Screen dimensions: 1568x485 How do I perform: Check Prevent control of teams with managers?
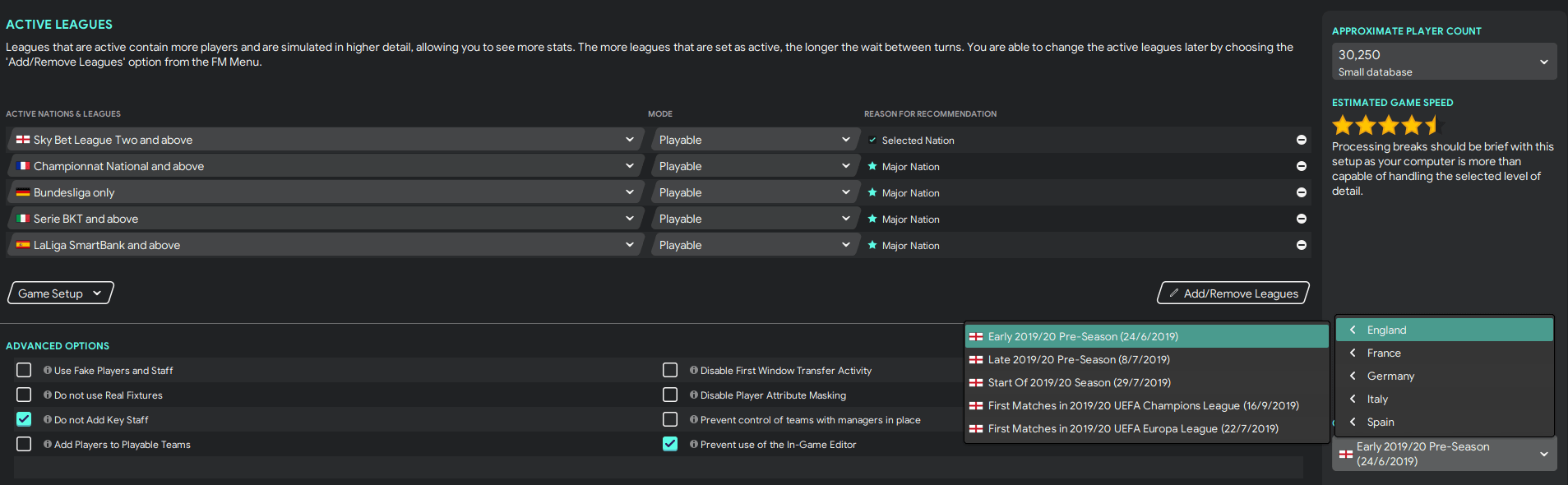coord(670,419)
